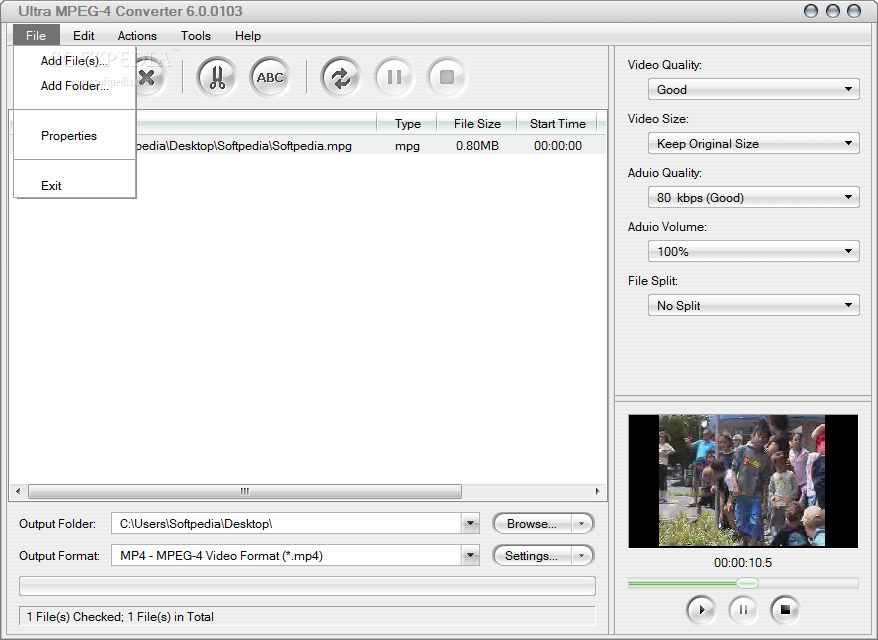Screen dimensions: 878x640
Task: Play the preview video
Action: (700, 610)
